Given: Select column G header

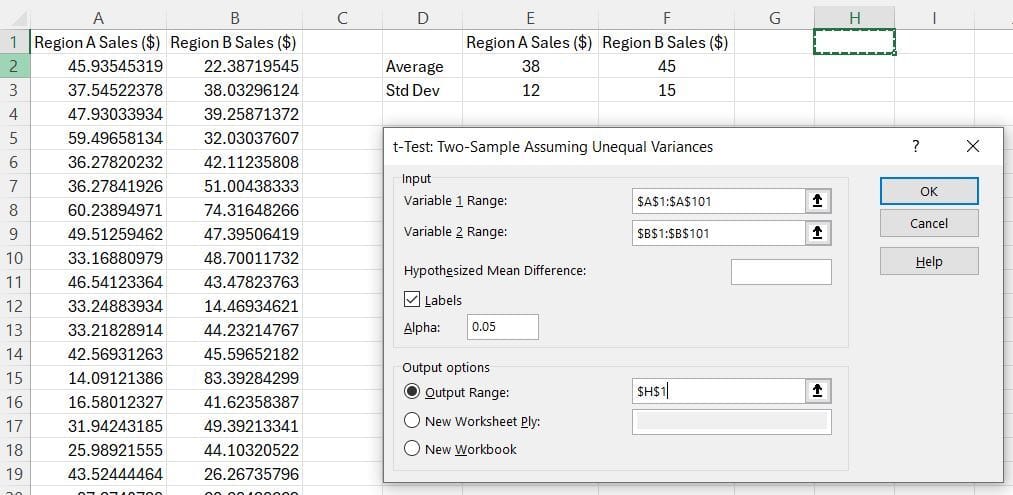Looking at the screenshot, I should (774, 17).
